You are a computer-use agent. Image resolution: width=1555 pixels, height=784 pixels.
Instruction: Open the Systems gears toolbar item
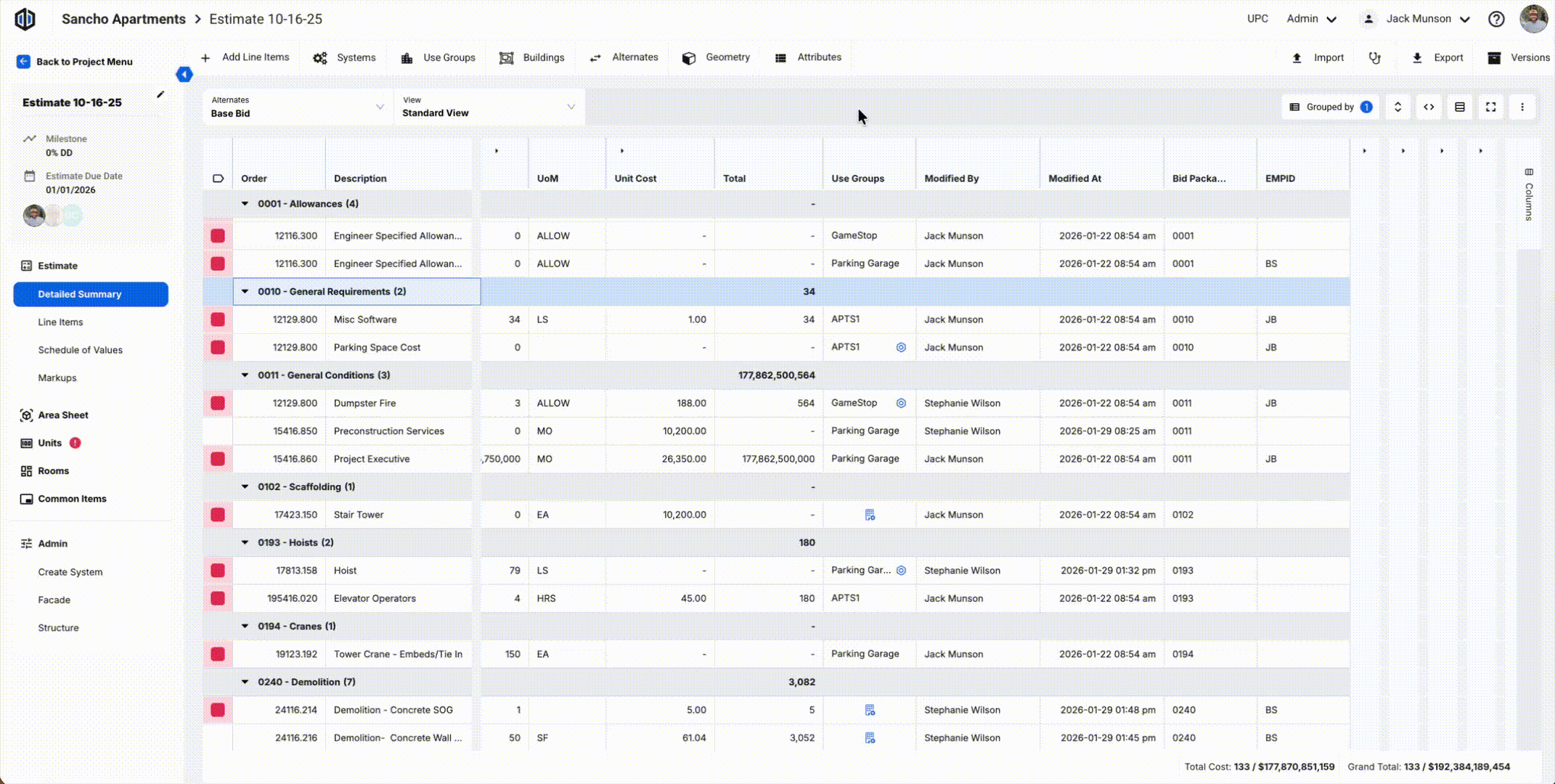click(x=320, y=58)
